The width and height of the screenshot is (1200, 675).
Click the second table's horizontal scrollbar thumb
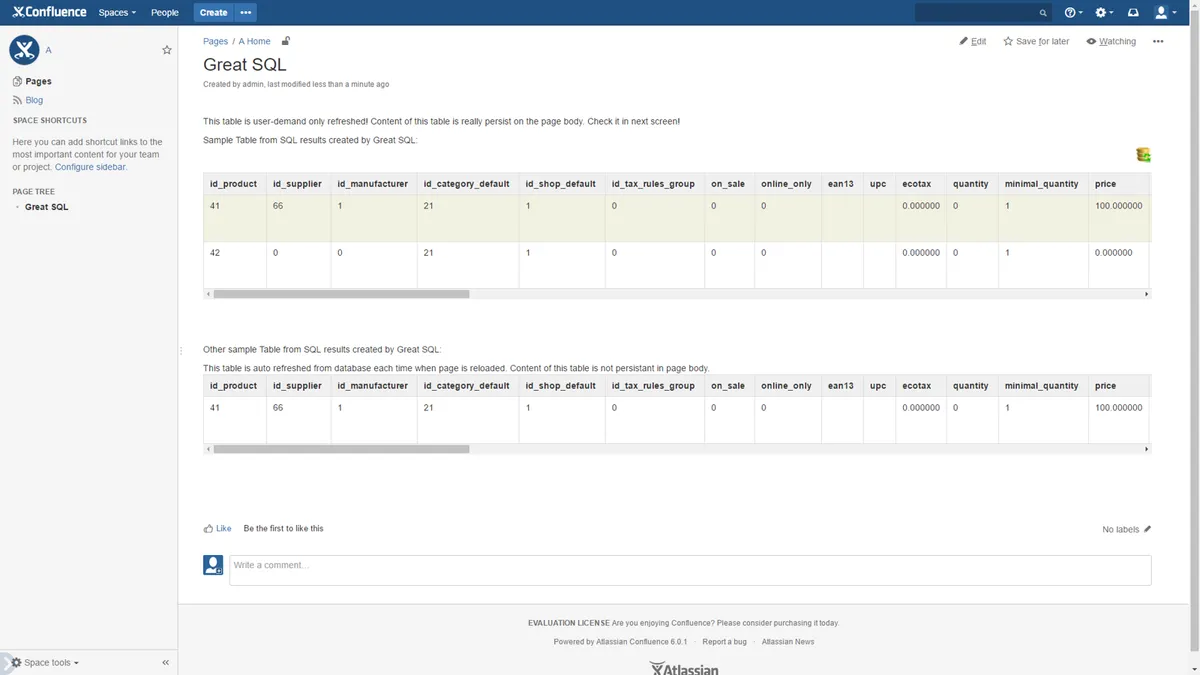click(x=341, y=449)
